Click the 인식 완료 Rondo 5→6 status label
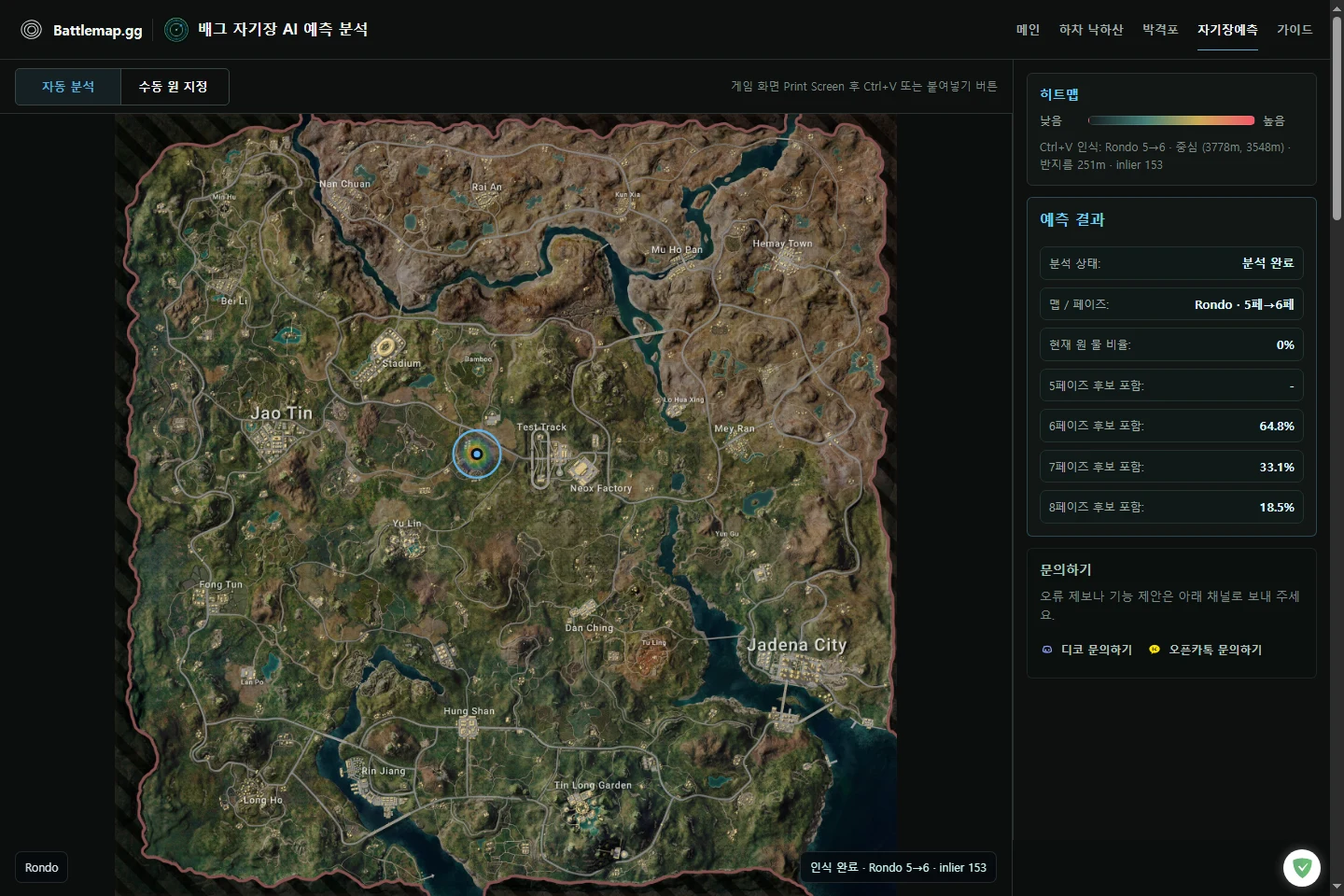 click(898, 868)
